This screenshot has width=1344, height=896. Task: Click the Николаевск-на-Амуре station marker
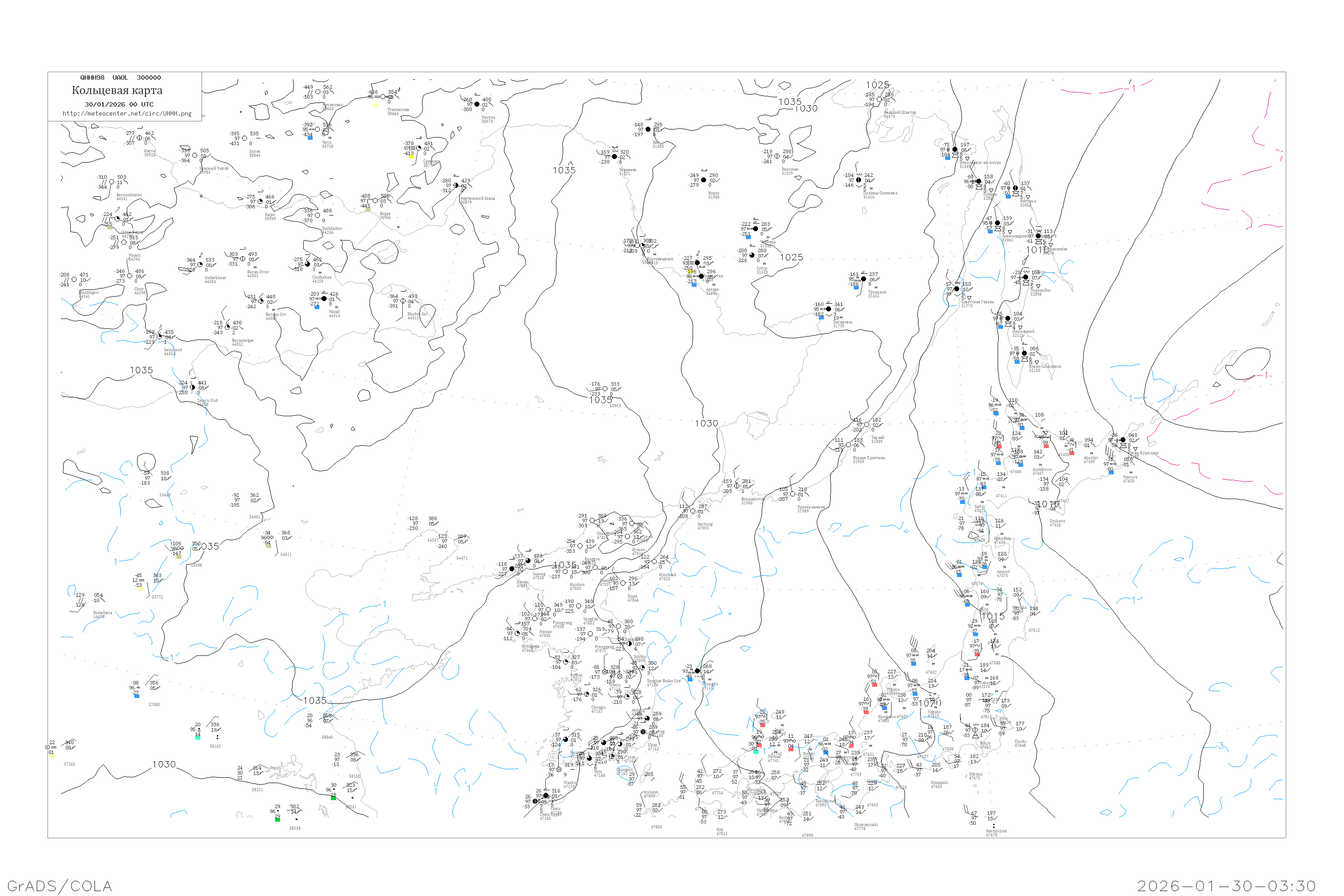coord(955,150)
